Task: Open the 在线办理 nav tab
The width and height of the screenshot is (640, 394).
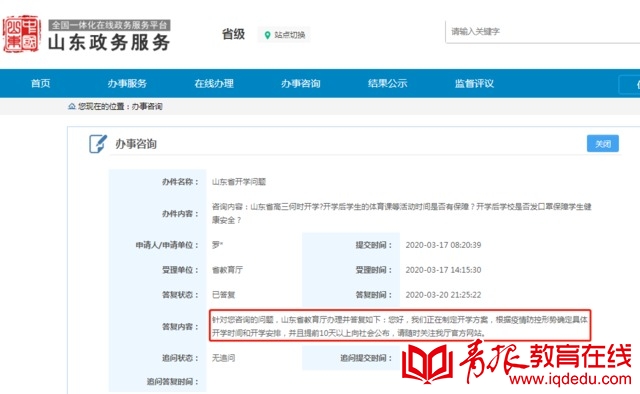Action: [214, 83]
